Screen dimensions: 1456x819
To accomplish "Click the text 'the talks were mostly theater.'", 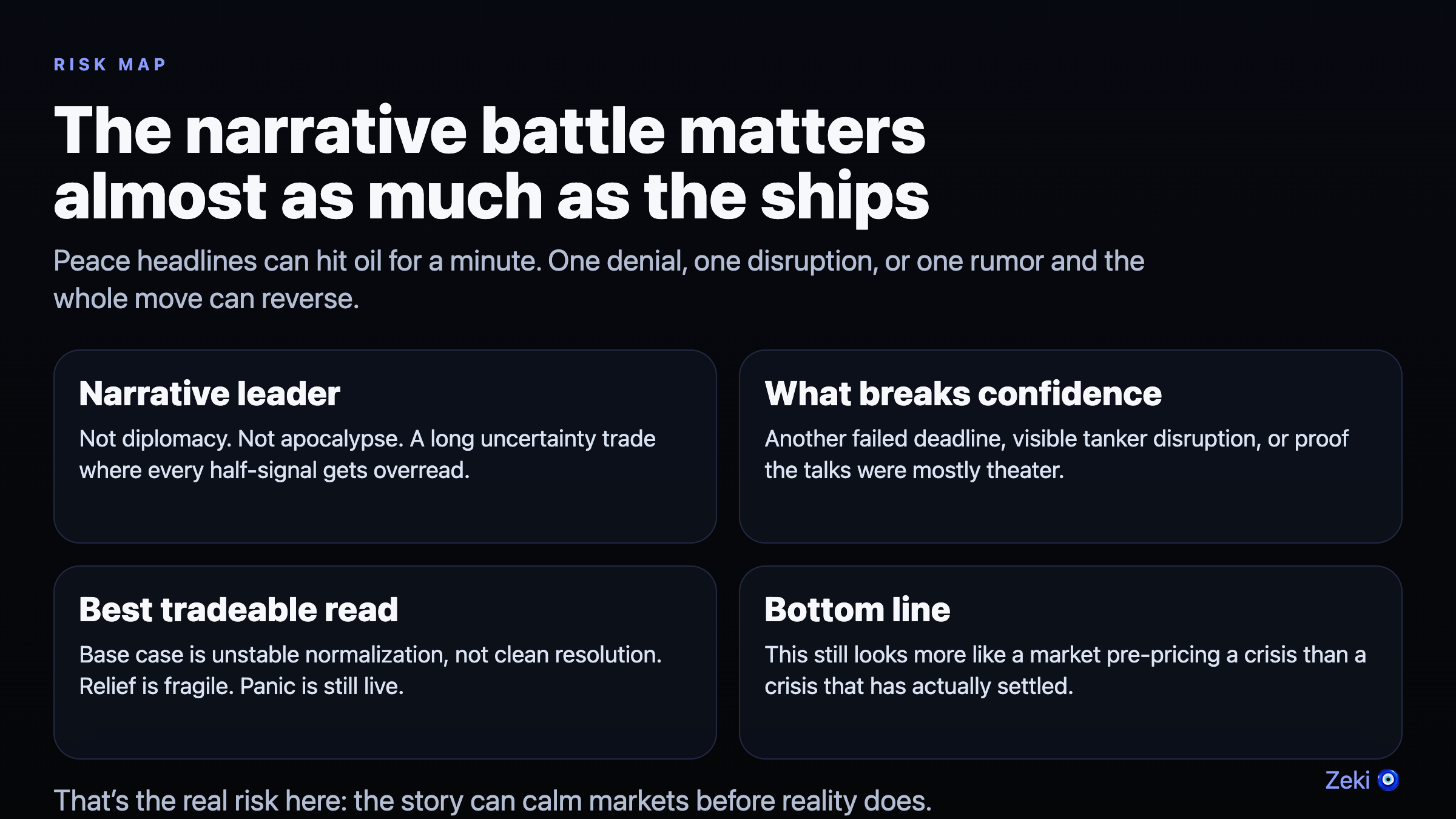I will click(x=914, y=470).
